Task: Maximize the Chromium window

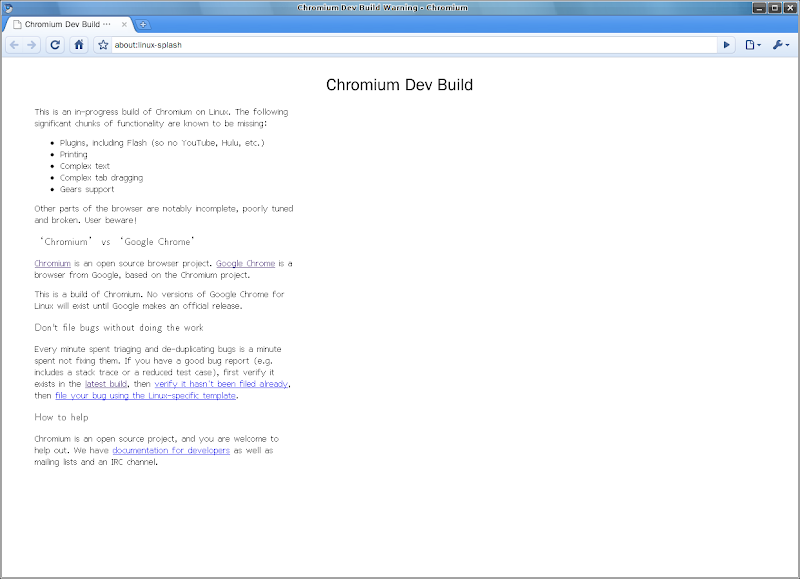Action: 774,8
